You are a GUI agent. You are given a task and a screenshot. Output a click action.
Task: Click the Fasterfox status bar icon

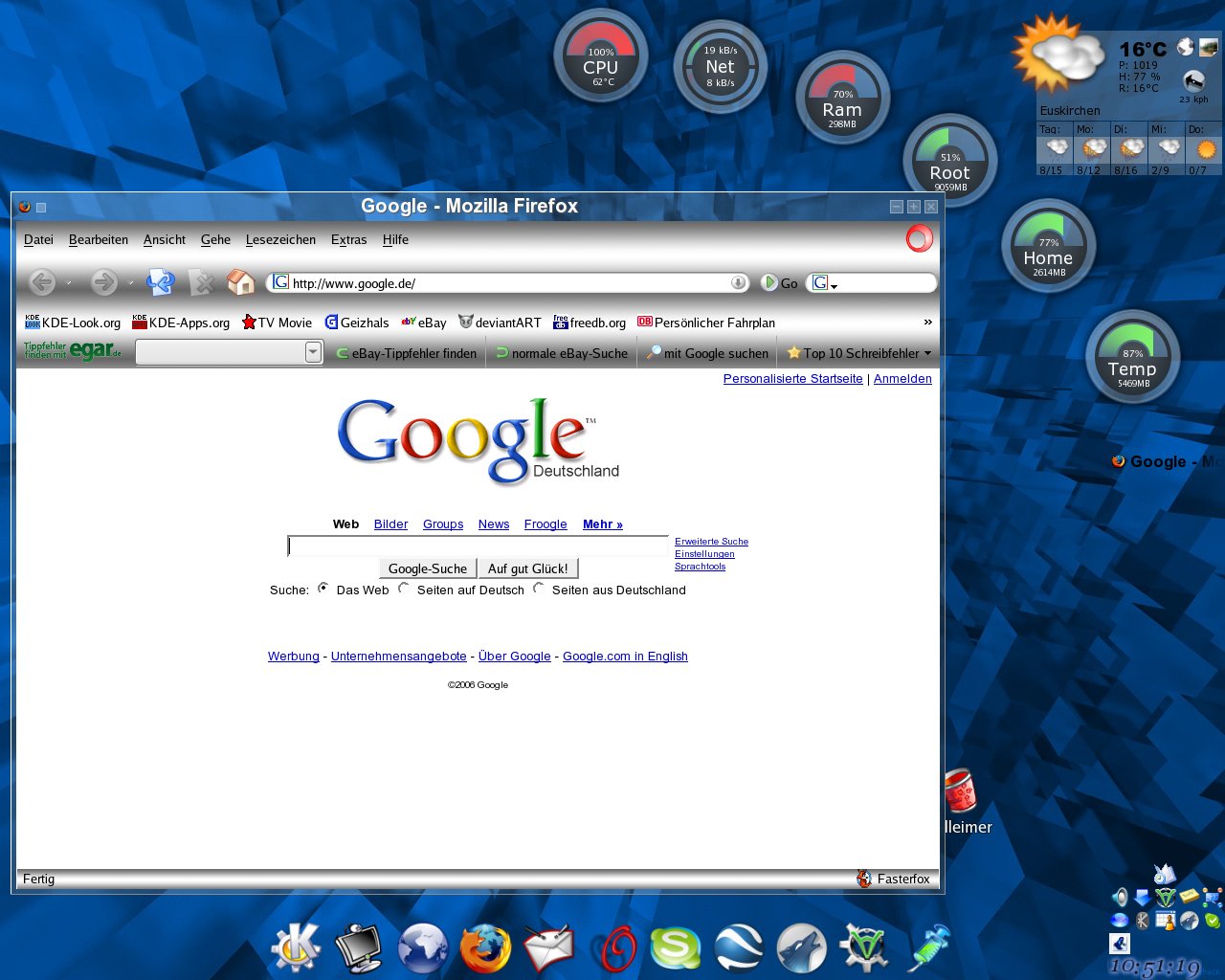point(863,879)
